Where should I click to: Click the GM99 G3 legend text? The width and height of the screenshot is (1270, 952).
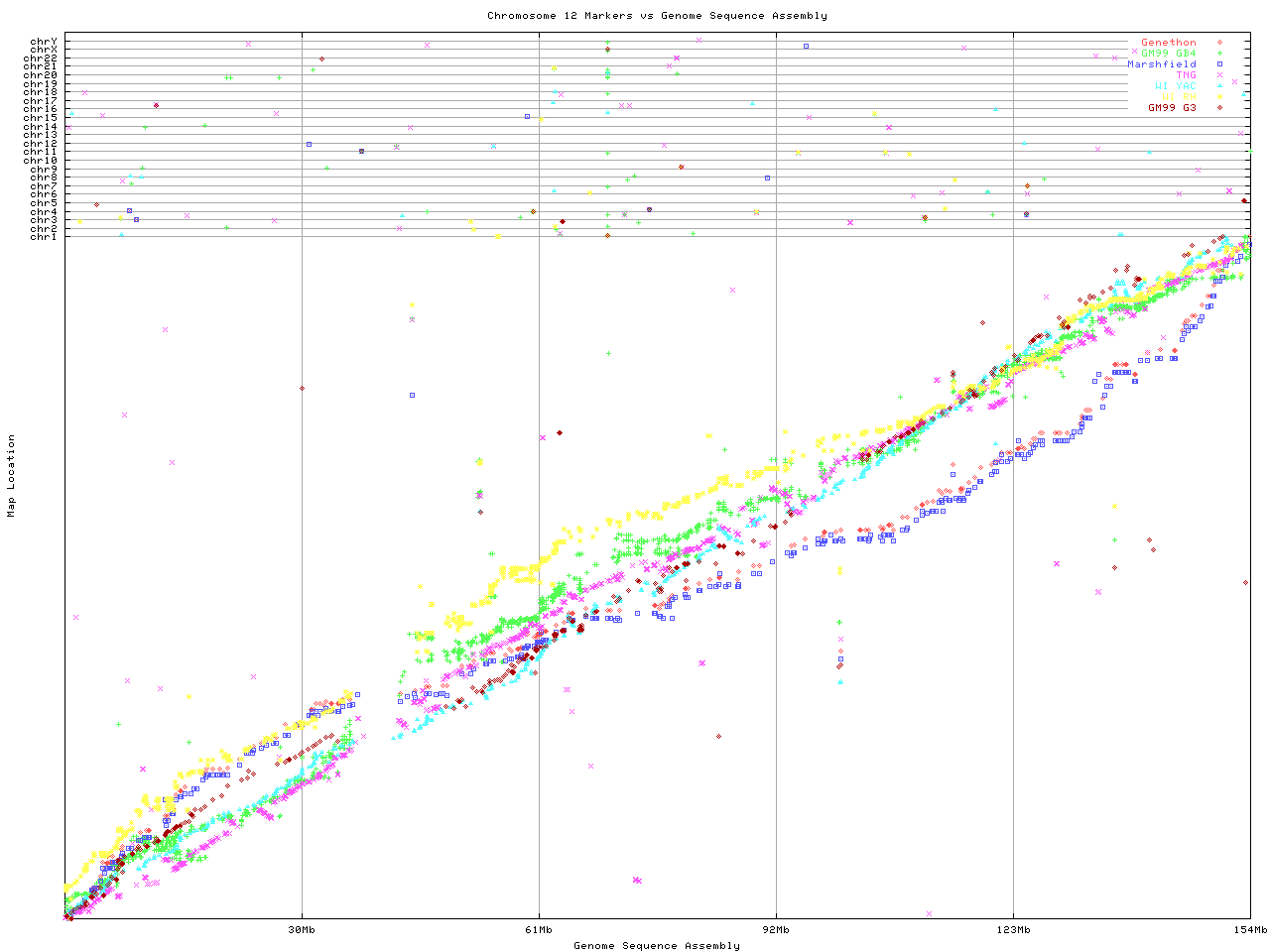(1172, 107)
